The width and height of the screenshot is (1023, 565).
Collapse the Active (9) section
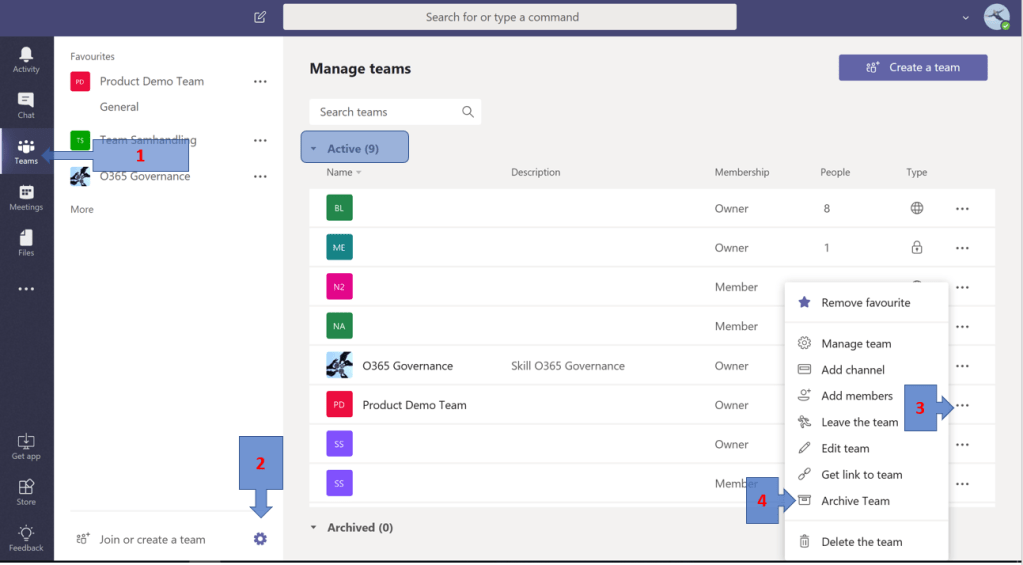354,148
